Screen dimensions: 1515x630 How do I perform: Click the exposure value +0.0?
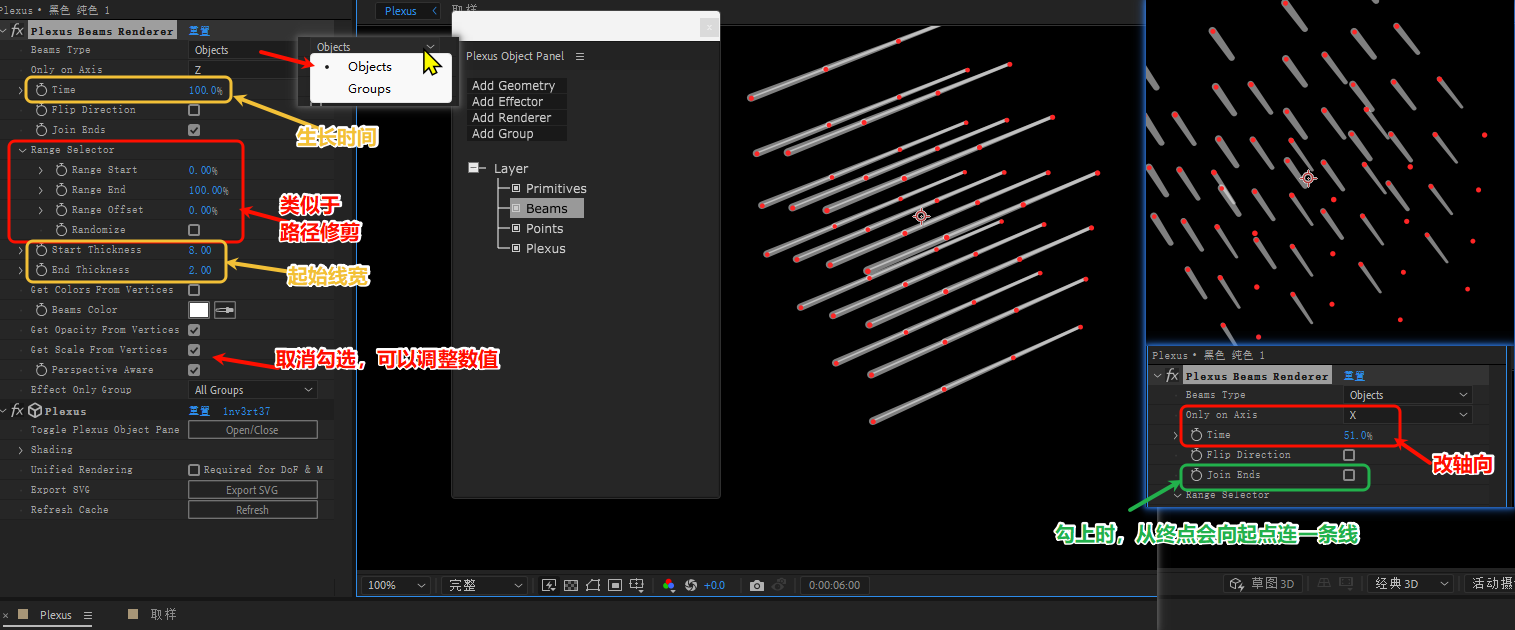pos(714,585)
